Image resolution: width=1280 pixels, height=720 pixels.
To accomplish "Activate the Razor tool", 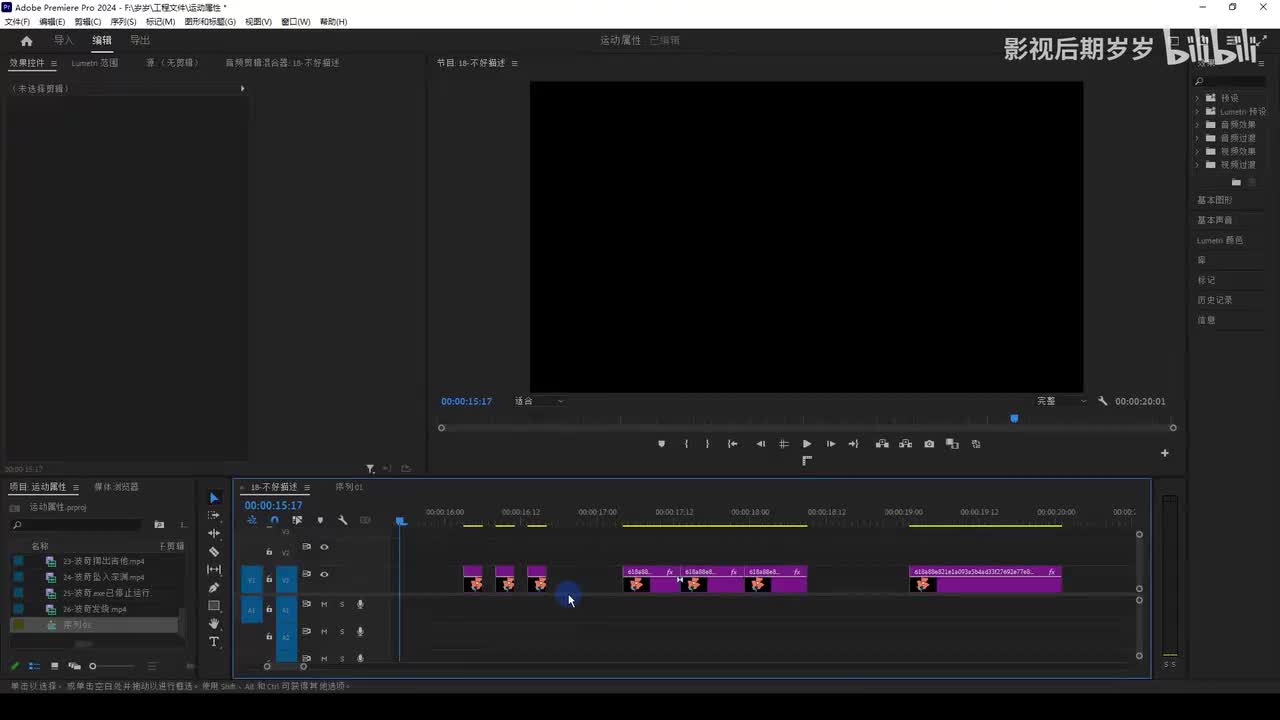I will tap(214, 552).
